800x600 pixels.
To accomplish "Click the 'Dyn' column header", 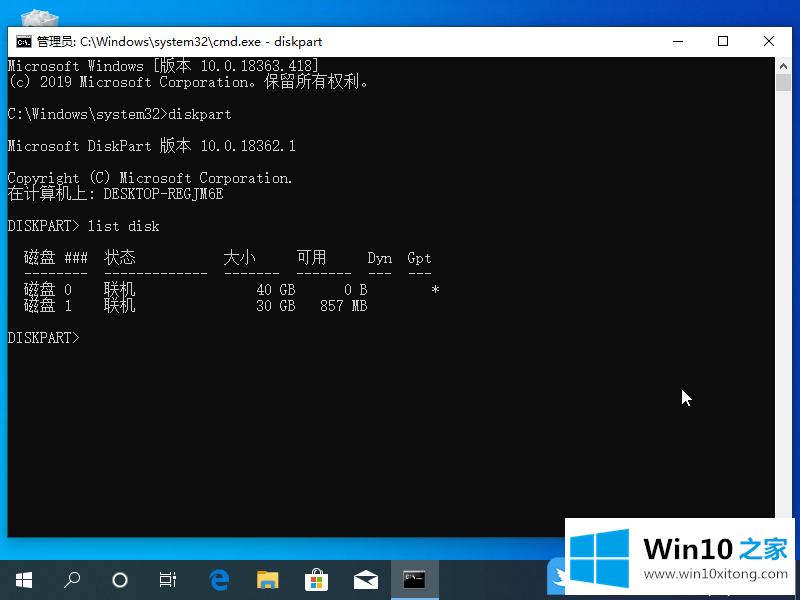I will point(380,258).
